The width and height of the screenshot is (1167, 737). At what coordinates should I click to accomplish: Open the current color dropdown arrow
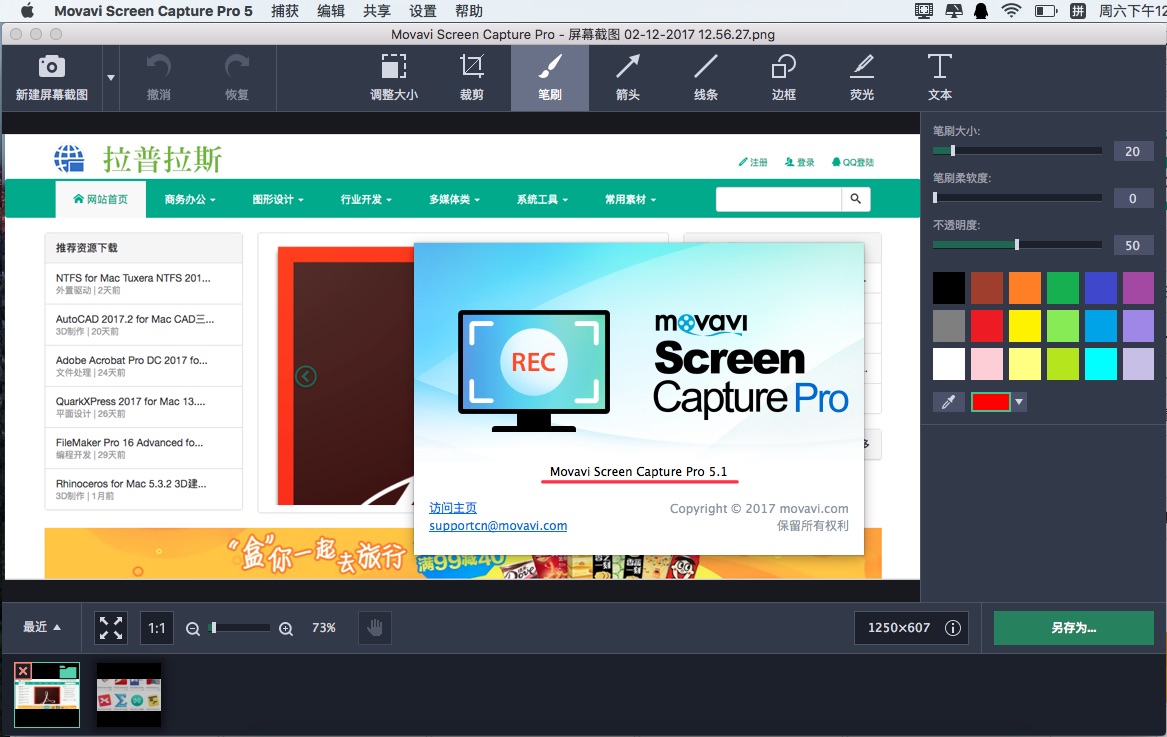(x=1019, y=402)
